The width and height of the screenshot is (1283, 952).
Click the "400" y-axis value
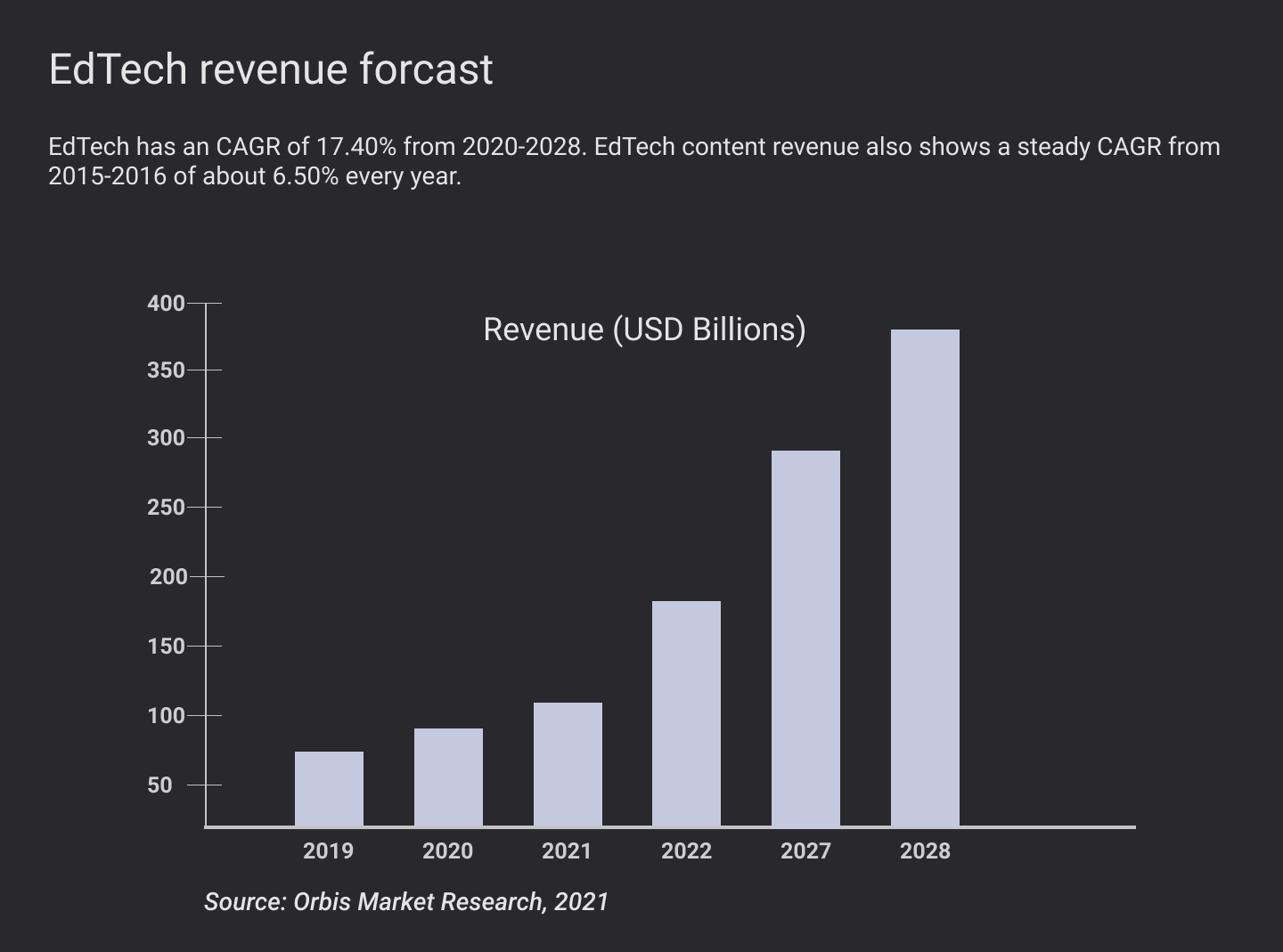point(167,304)
